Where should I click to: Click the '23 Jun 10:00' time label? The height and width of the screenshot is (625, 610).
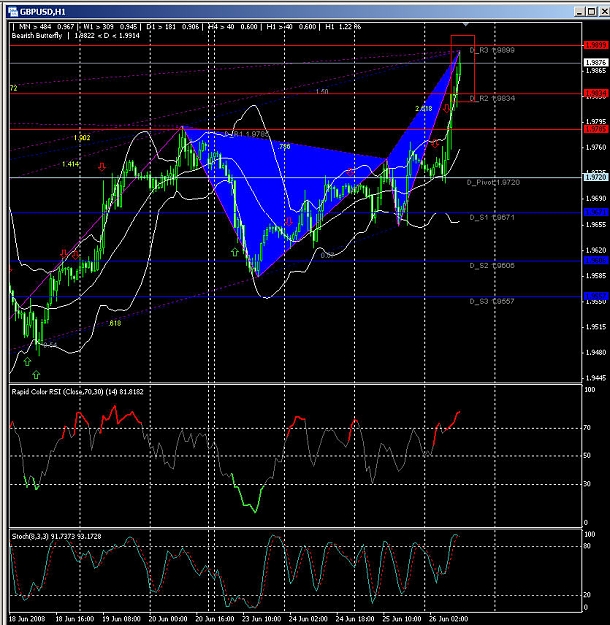[262, 619]
